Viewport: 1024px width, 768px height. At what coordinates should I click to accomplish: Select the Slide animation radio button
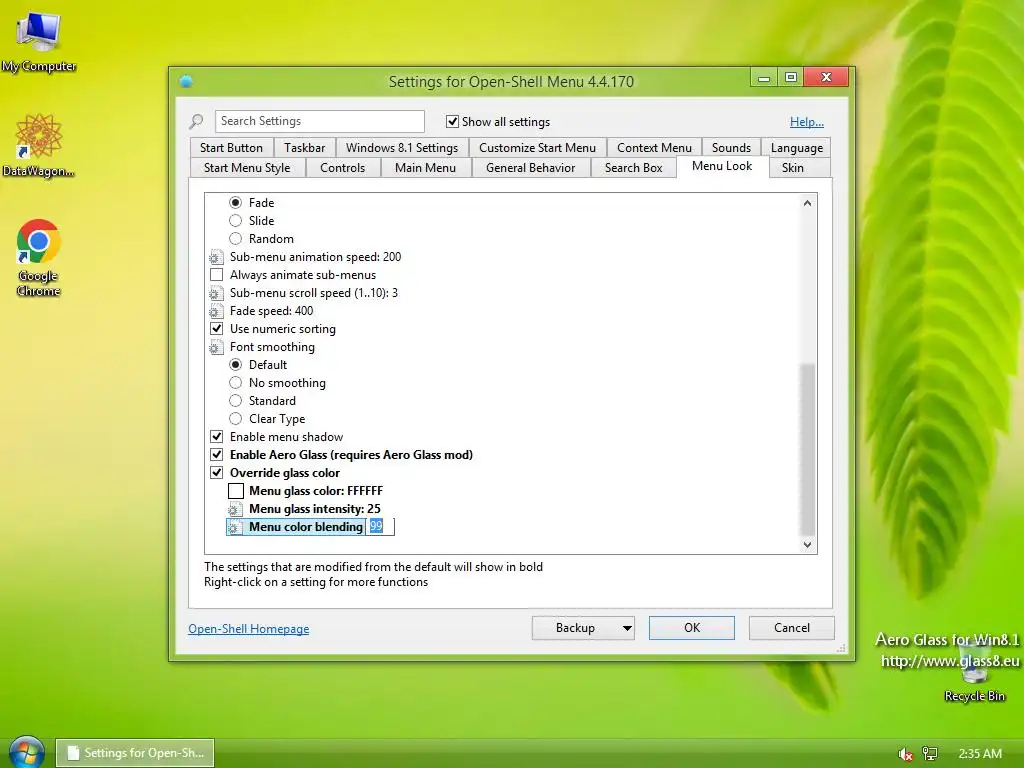pyautogui.click(x=236, y=221)
